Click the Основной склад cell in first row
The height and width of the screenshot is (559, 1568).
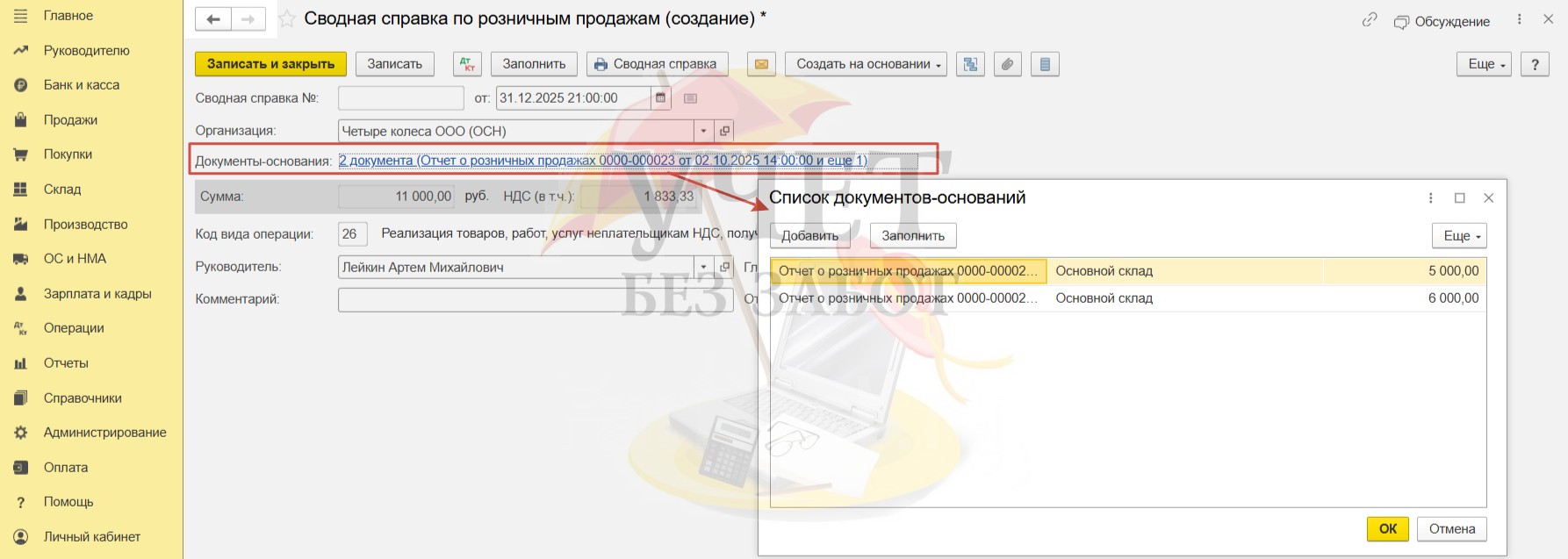click(1184, 271)
